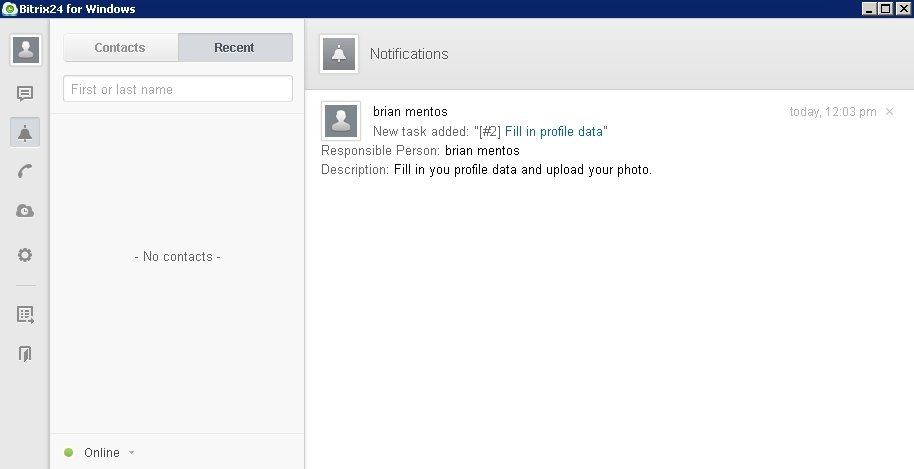
Task: Click the Notifications header title
Action: click(x=409, y=54)
